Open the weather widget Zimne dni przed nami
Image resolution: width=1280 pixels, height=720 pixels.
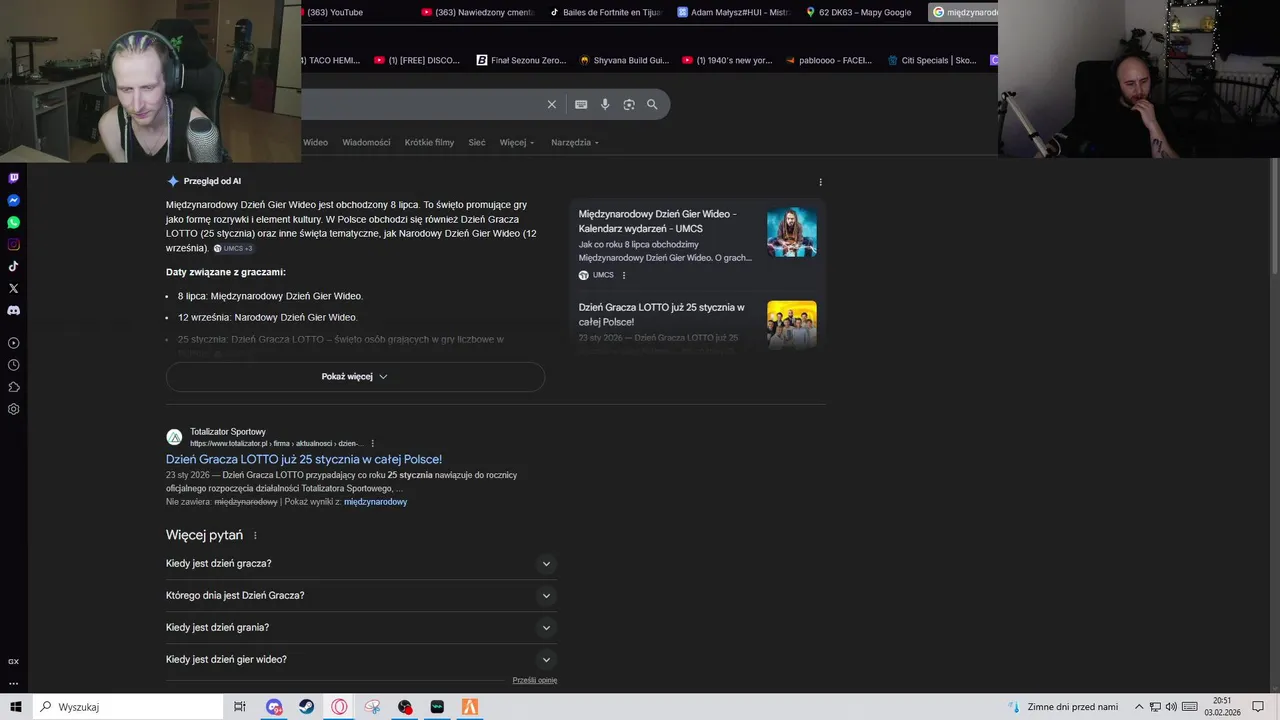point(1063,707)
